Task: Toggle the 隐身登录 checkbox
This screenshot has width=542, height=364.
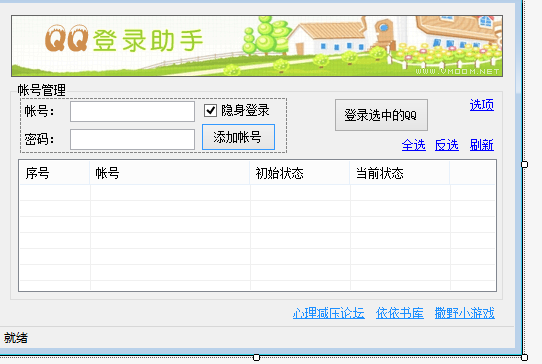Action: (211, 111)
